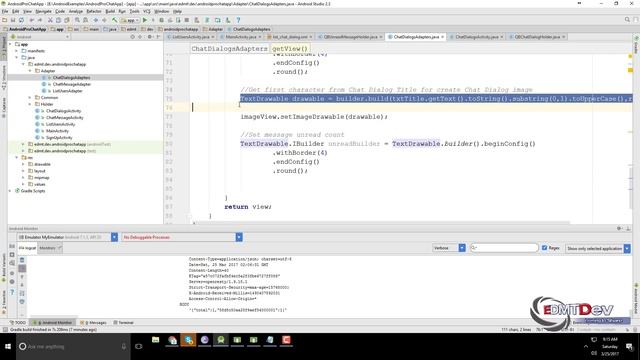This screenshot has width=640, height=360.
Task: Collapse the Holder folder in tree
Action: click(30, 104)
